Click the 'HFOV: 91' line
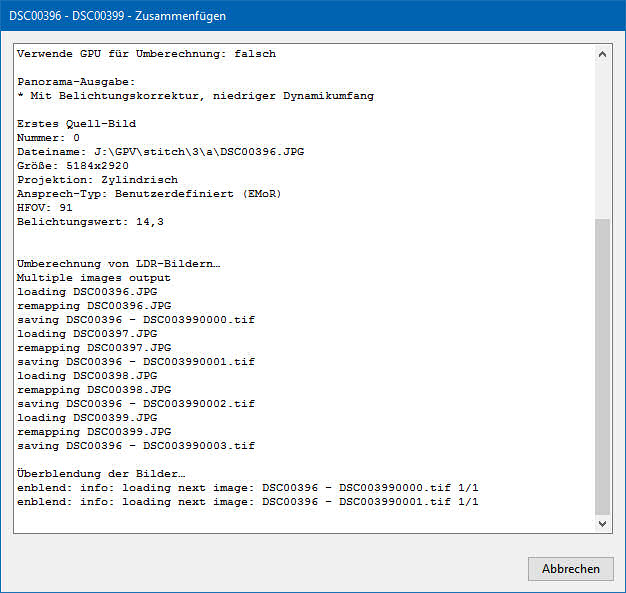Image resolution: width=626 pixels, height=593 pixels. click(x=44, y=208)
